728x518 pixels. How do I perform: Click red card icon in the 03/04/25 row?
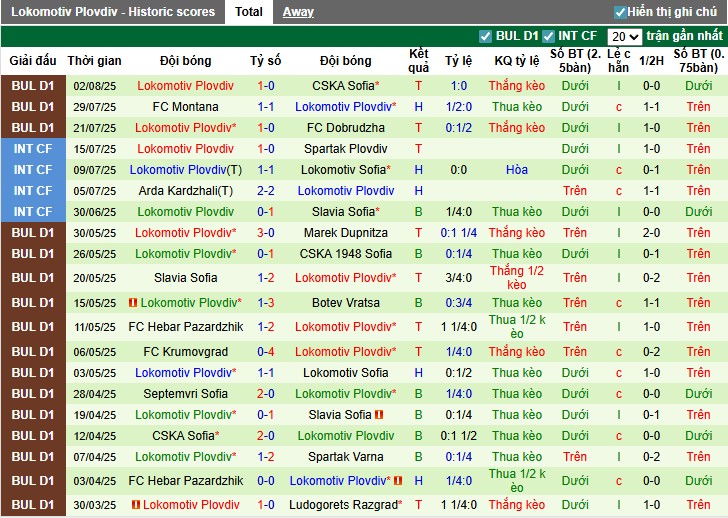[x=398, y=481]
